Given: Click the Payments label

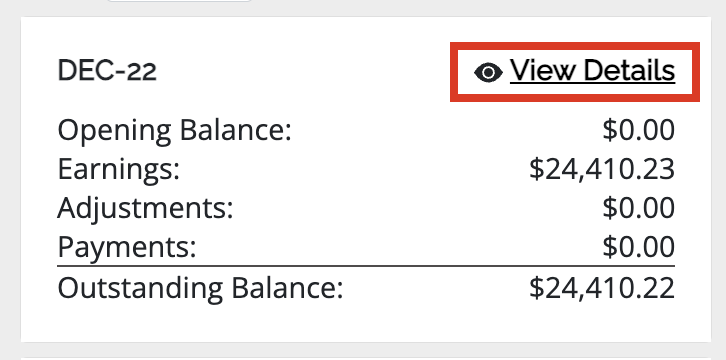Looking at the screenshot, I should point(127,248).
